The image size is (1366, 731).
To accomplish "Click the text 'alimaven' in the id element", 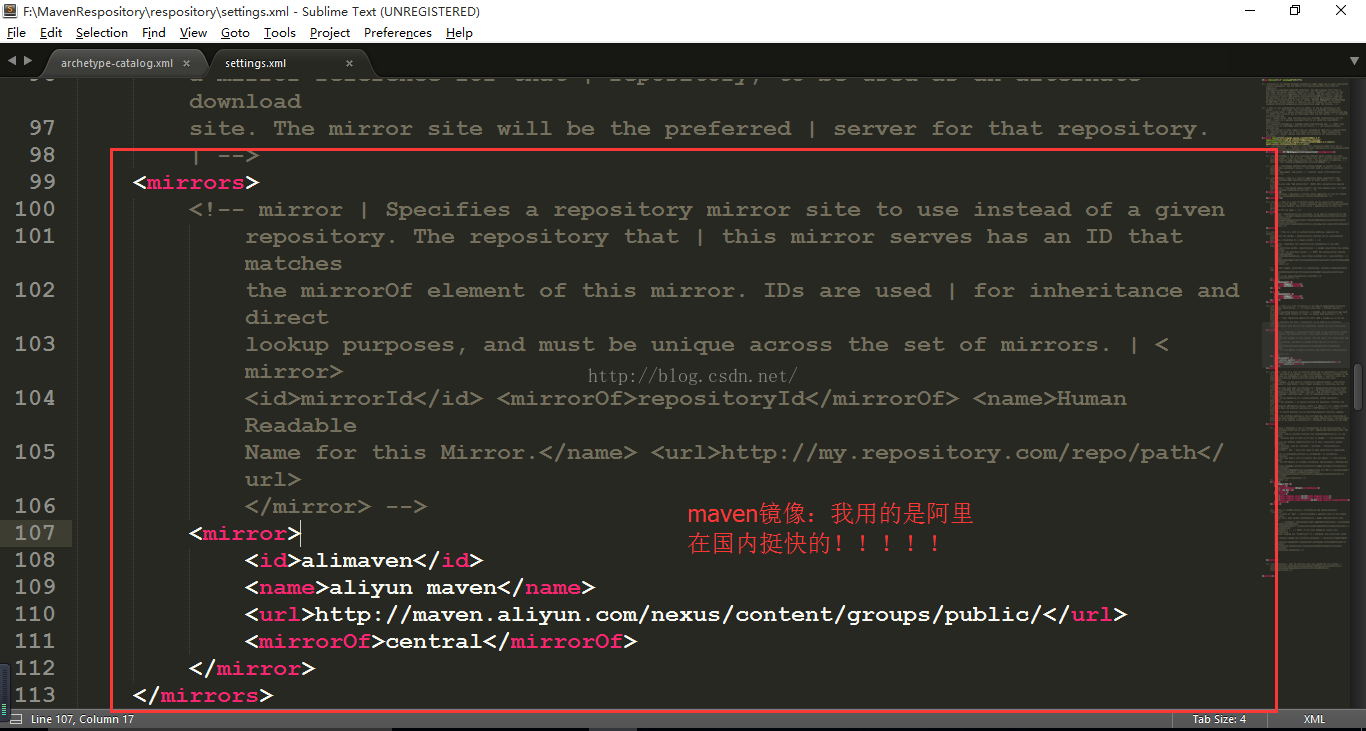I will (357, 560).
